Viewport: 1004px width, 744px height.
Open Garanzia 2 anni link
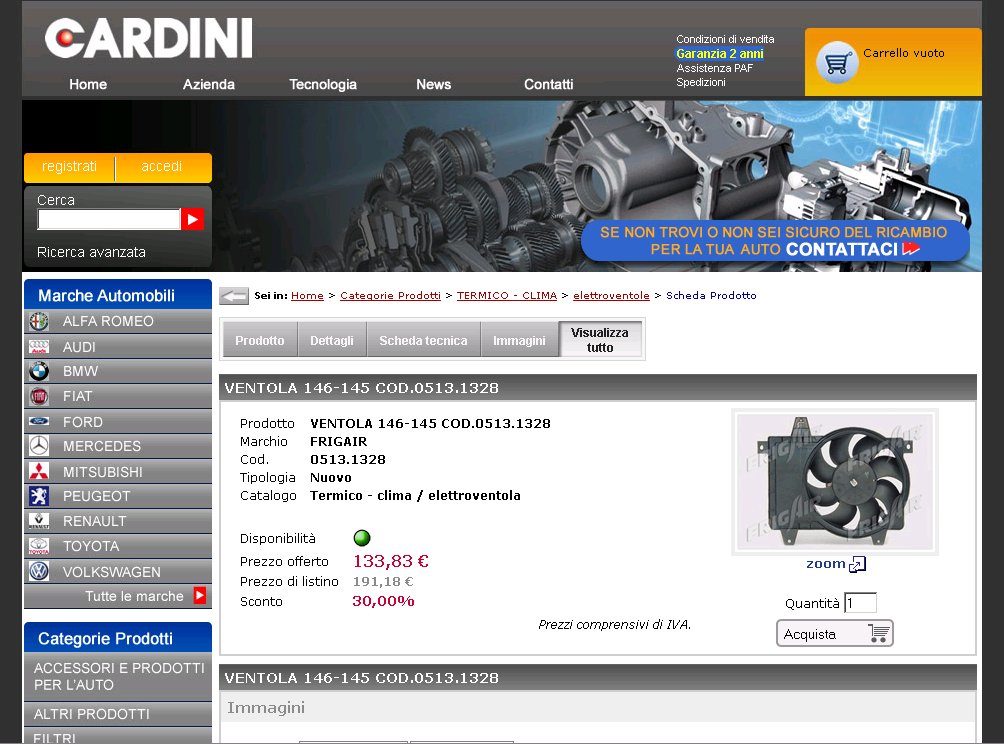click(720, 54)
